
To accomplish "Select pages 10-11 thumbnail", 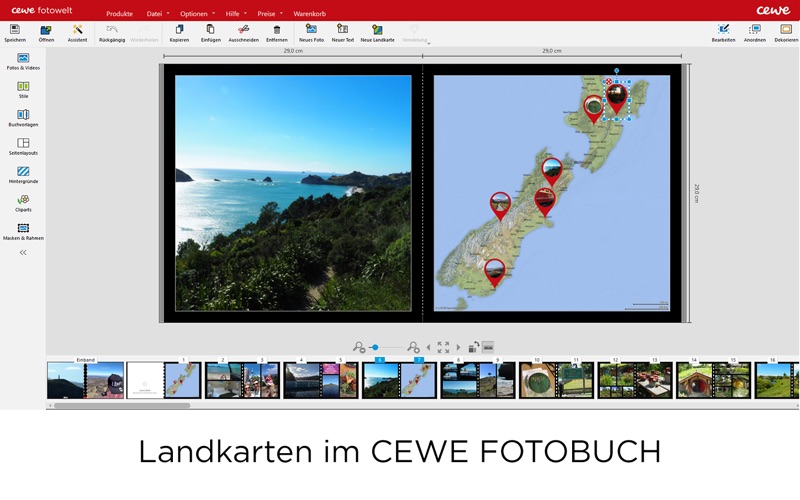I will tap(557, 380).
